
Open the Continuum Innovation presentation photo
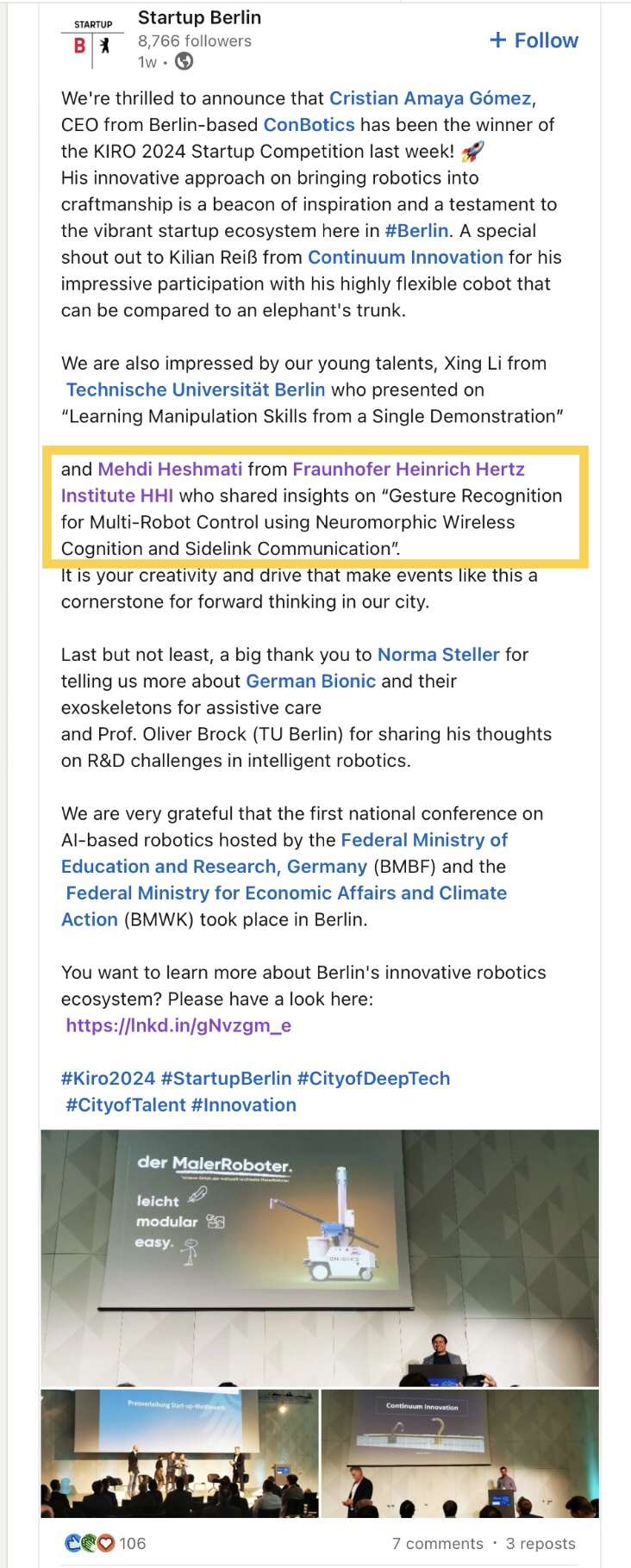click(459, 1453)
